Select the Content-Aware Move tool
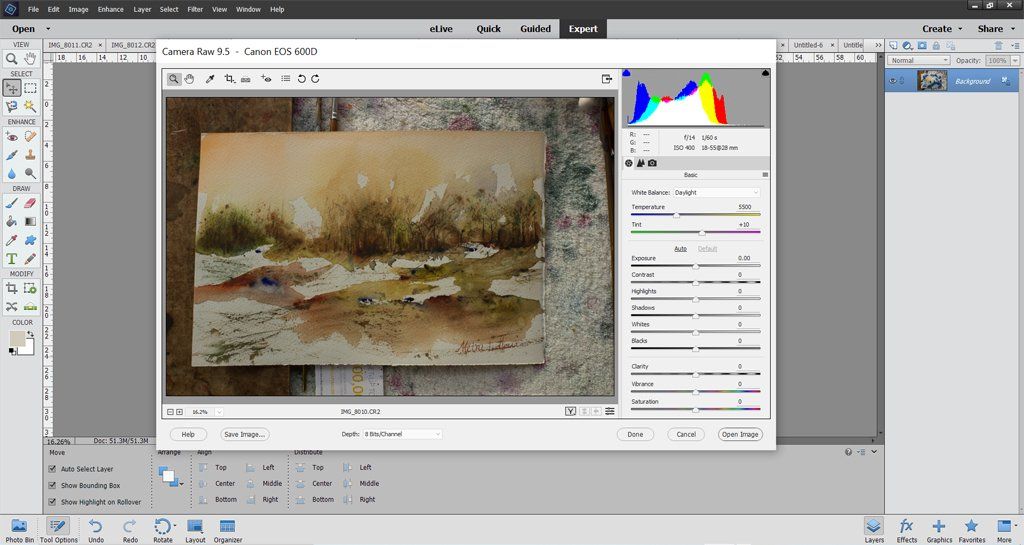1024x545 pixels. point(12,306)
